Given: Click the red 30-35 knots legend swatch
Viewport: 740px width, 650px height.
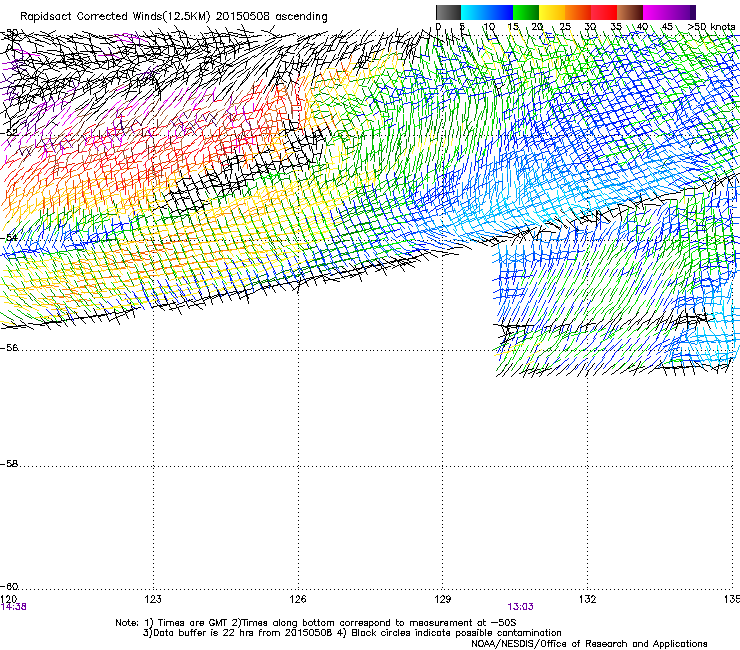Looking at the screenshot, I should click(604, 12).
